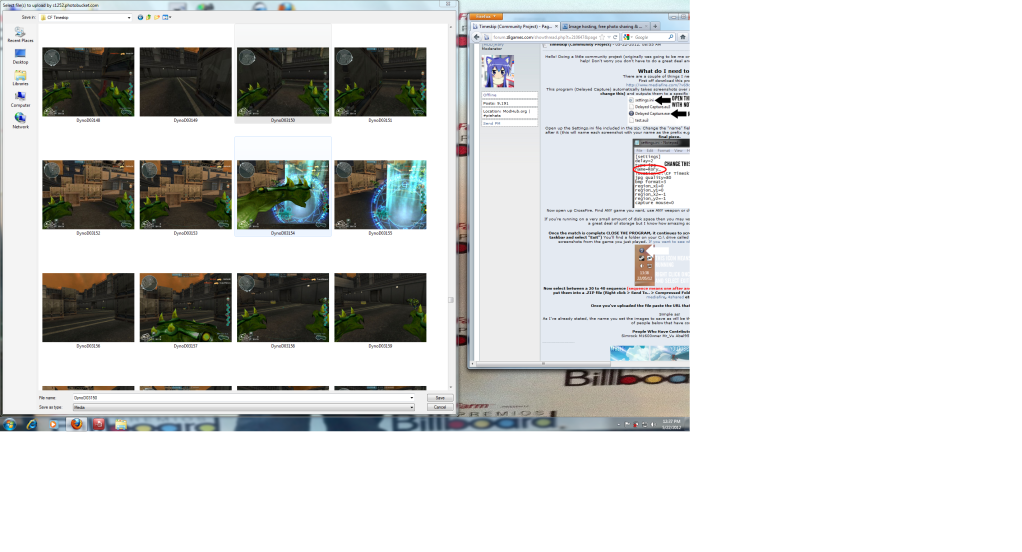This screenshot has height=552, width=1022.
Task: Select thumbnail Dyno000153
Action: (186, 195)
